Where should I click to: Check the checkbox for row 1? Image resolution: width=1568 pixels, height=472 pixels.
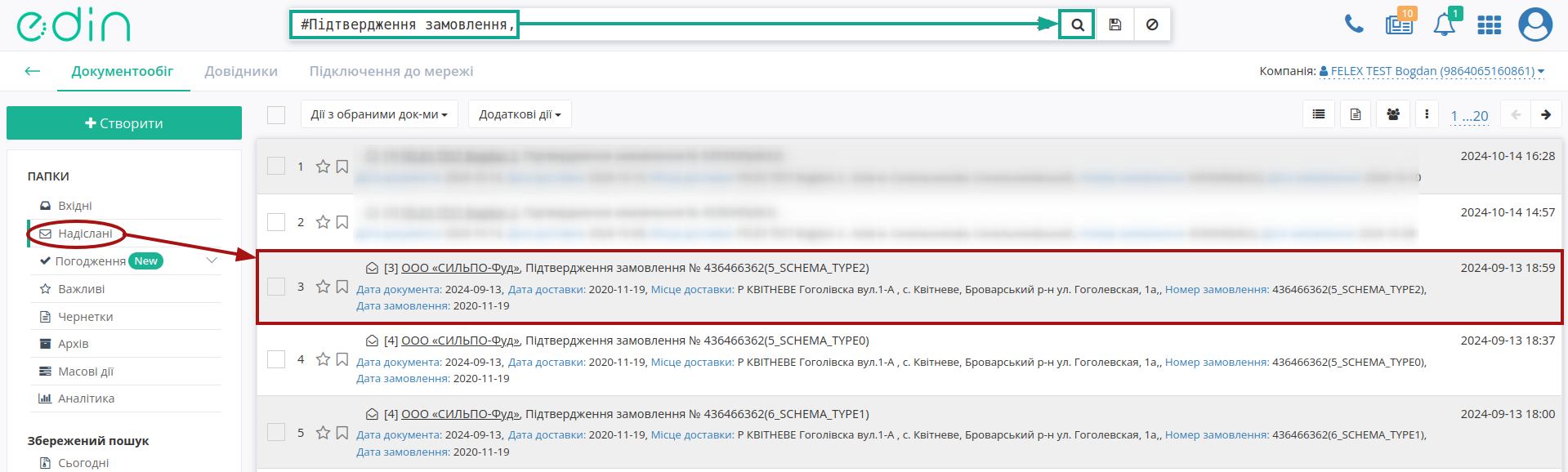[276, 166]
